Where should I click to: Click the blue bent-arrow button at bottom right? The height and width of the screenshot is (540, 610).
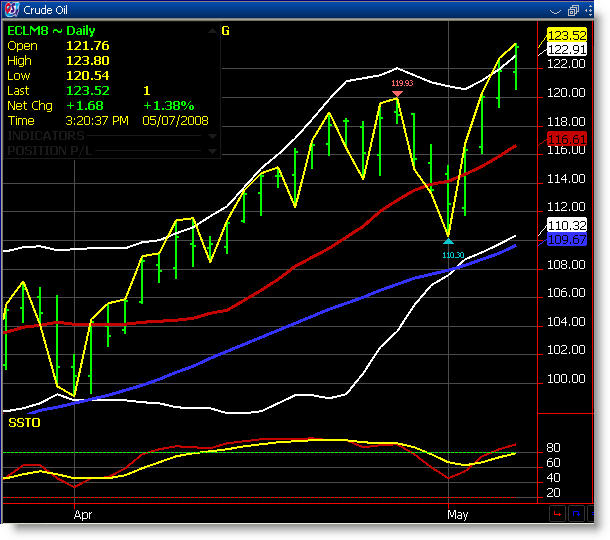[576, 514]
